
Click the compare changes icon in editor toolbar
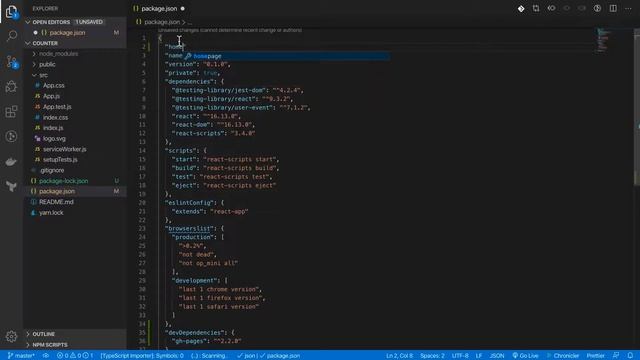(x=536, y=8)
